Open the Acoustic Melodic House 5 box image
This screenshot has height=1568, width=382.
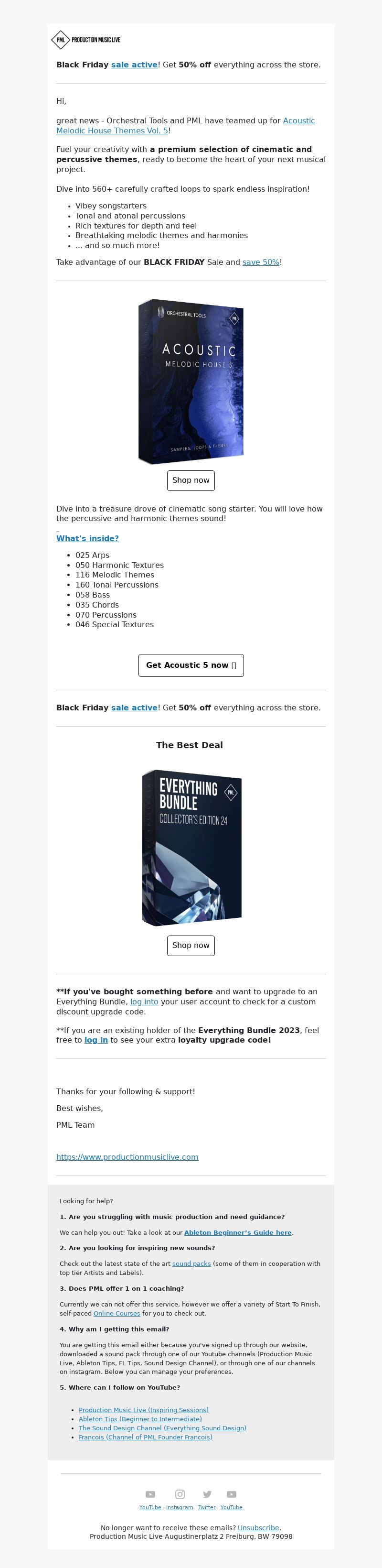pos(191,381)
